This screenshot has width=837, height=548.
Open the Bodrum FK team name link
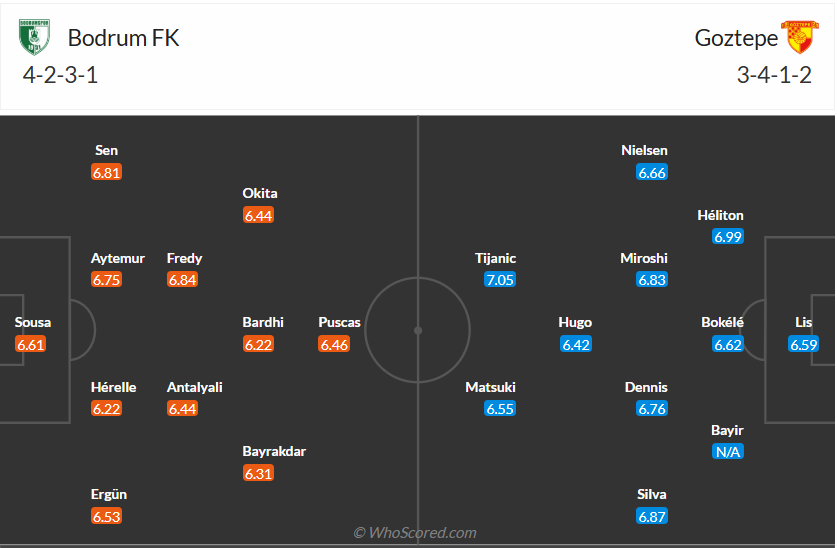[123, 38]
